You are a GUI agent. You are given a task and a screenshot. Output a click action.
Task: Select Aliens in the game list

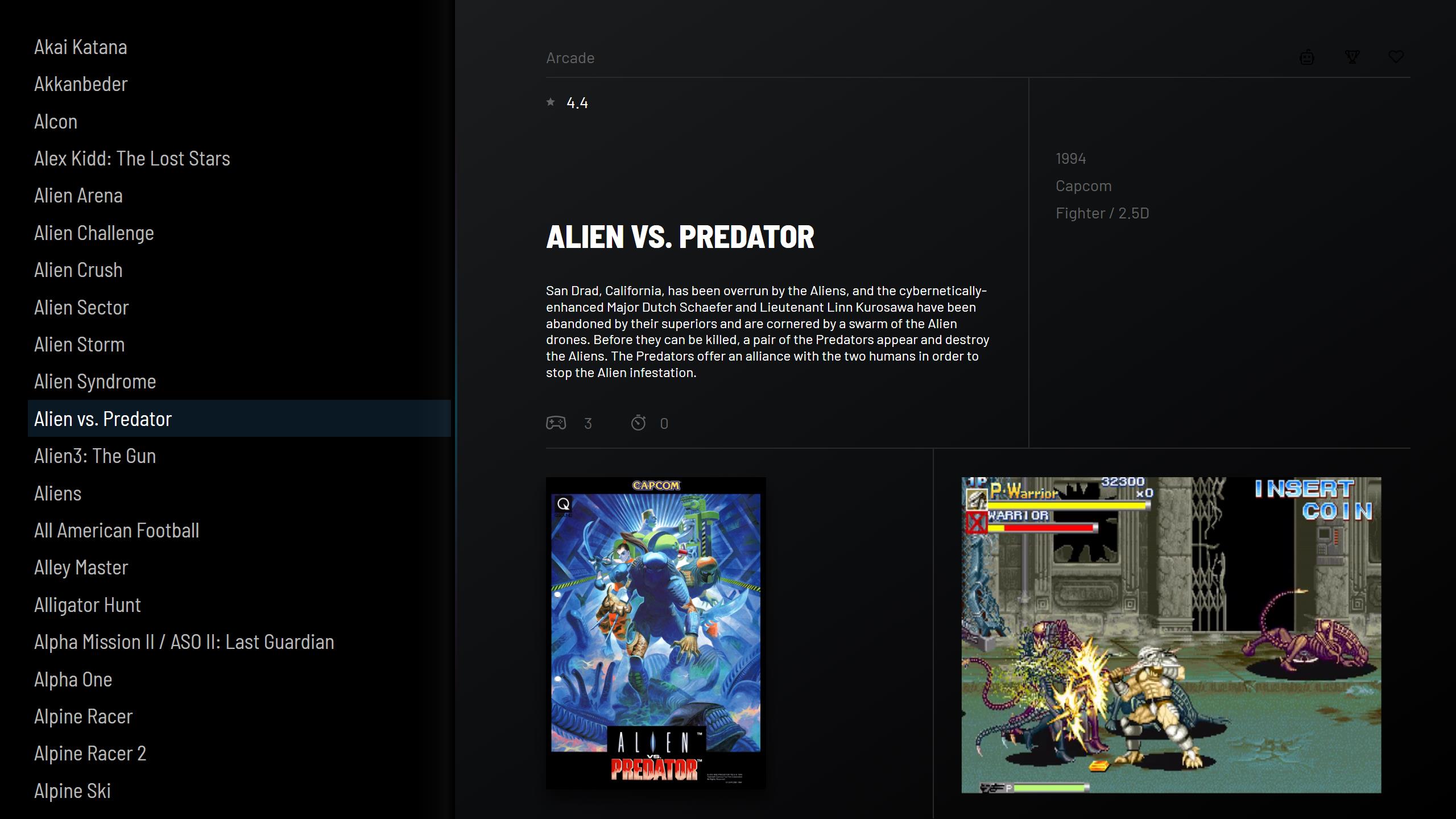click(x=239, y=493)
